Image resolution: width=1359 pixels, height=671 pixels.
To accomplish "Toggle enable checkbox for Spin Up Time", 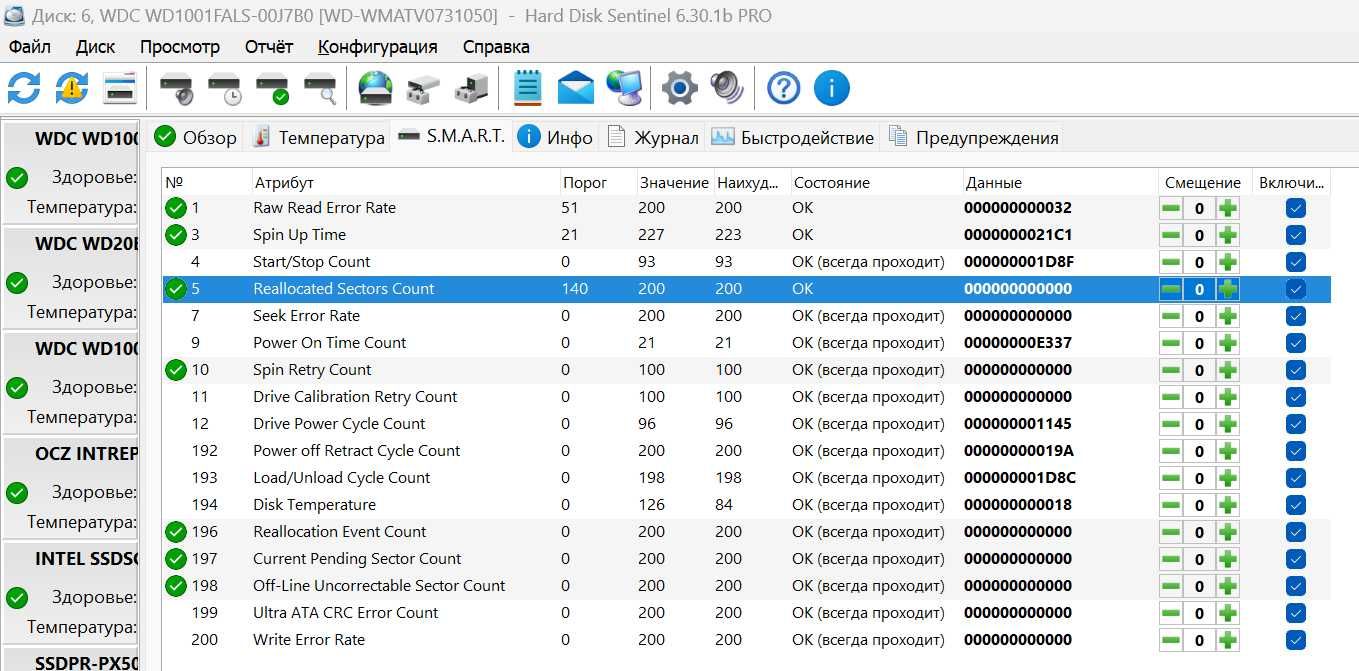I will tap(1296, 235).
